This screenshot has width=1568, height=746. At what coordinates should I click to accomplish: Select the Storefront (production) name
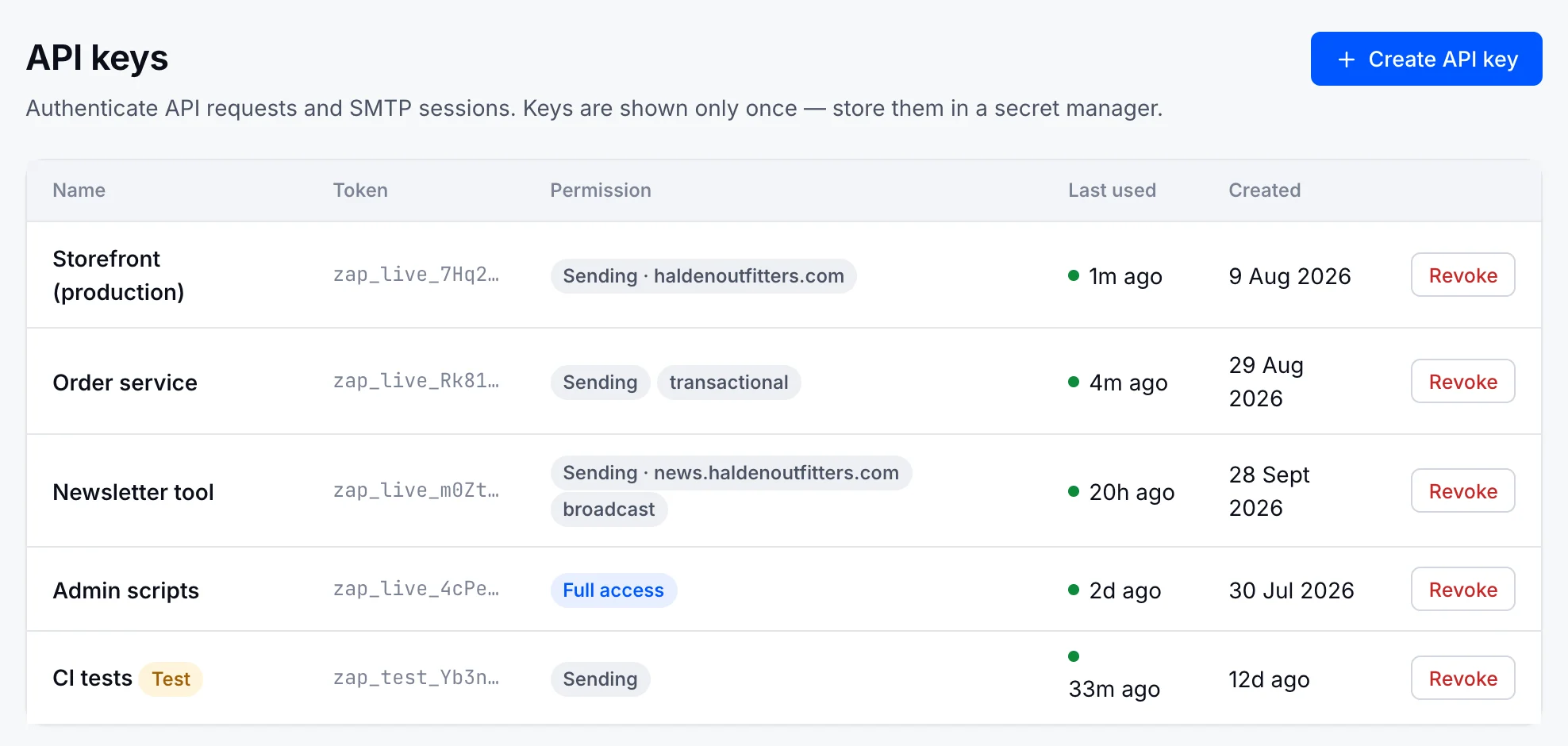click(118, 275)
